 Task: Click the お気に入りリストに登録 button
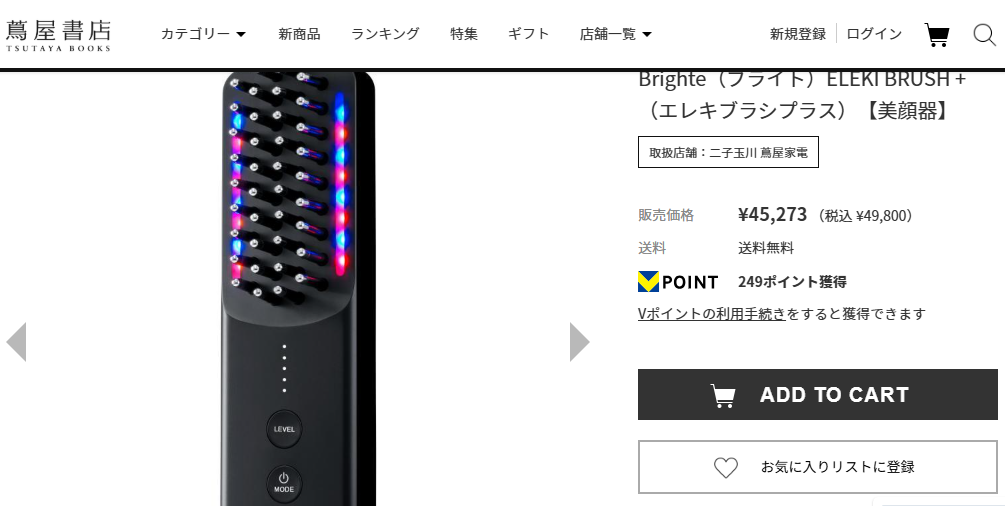point(818,466)
